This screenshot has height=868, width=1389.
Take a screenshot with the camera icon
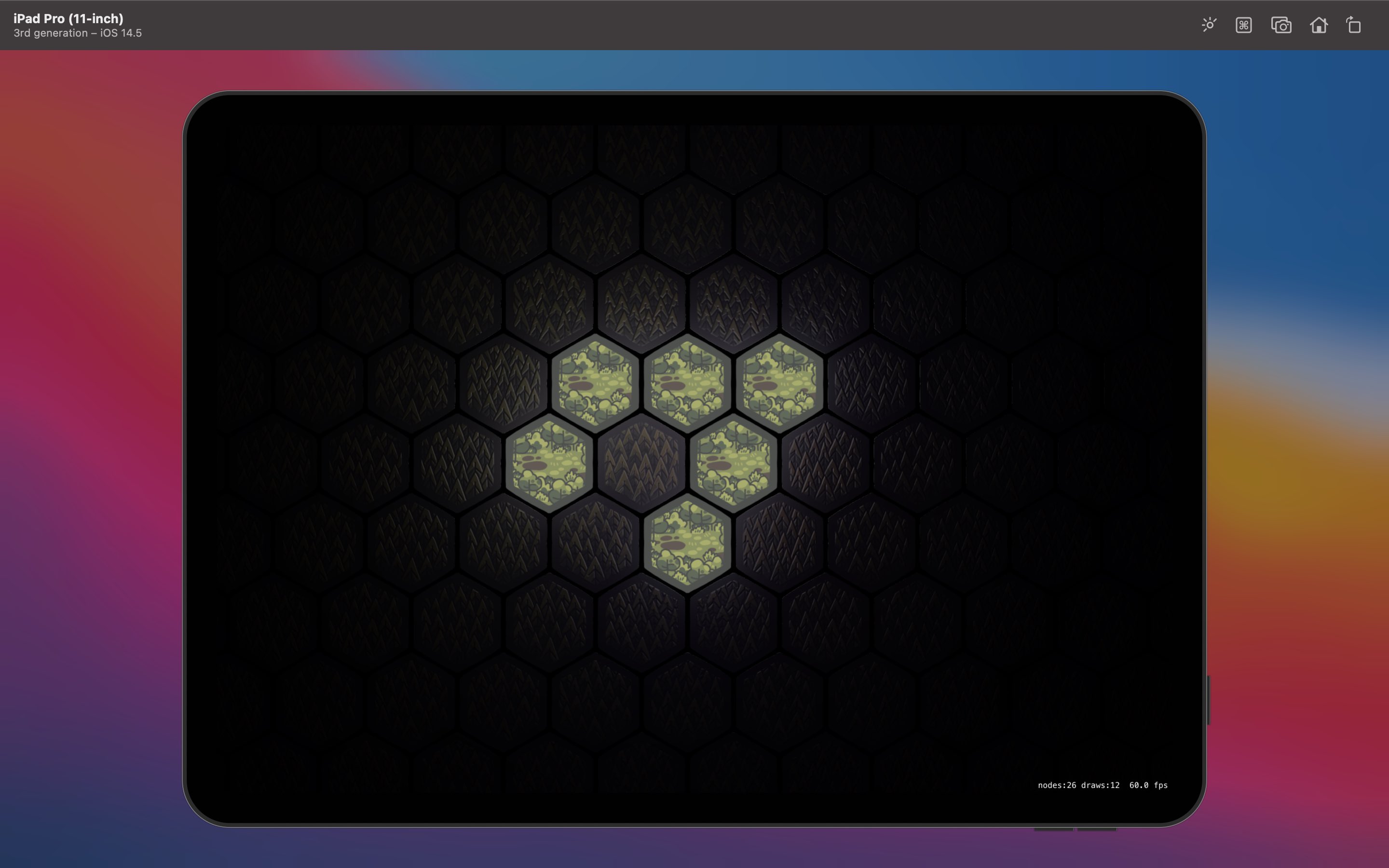point(1281,25)
